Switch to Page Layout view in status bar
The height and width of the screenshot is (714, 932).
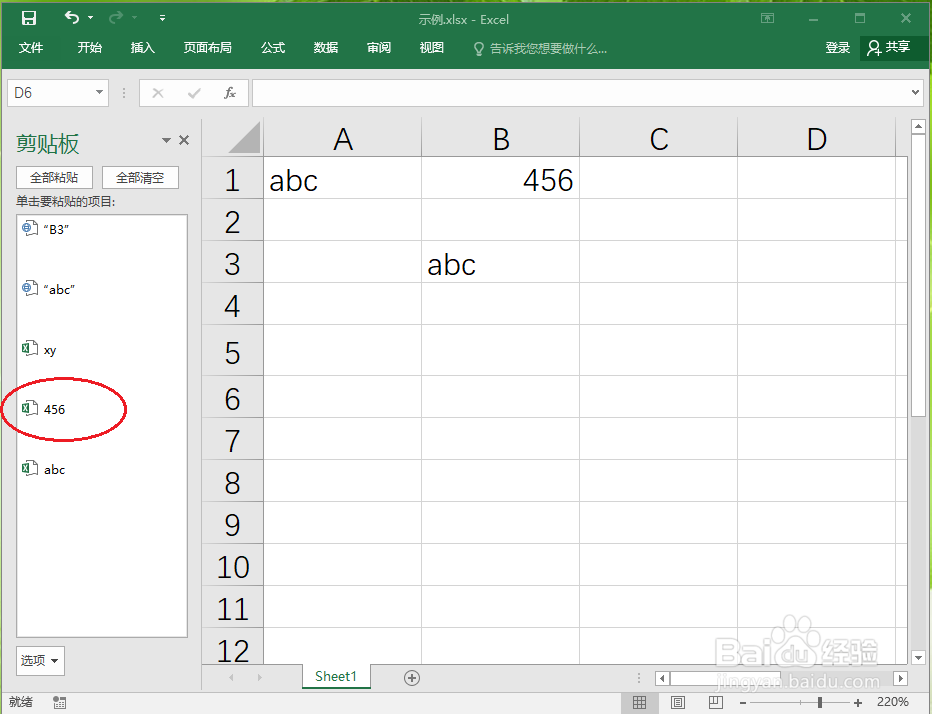pyautogui.click(x=679, y=702)
